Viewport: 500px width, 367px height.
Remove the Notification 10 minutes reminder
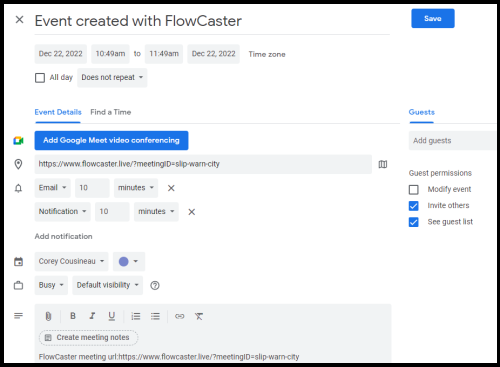click(192, 212)
